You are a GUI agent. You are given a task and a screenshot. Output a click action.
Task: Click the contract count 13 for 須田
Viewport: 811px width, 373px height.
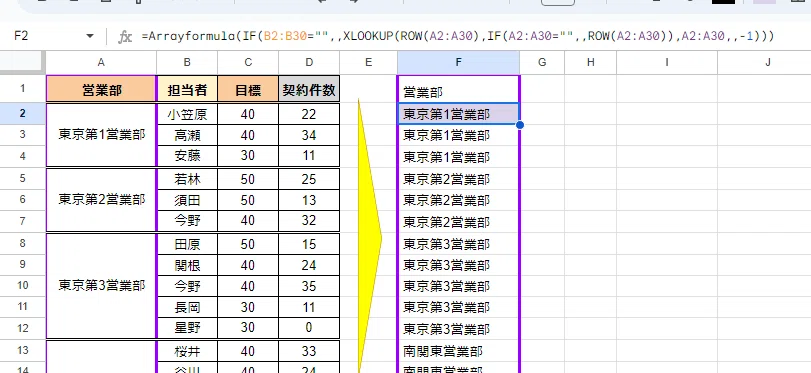pyautogui.click(x=309, y=200)
